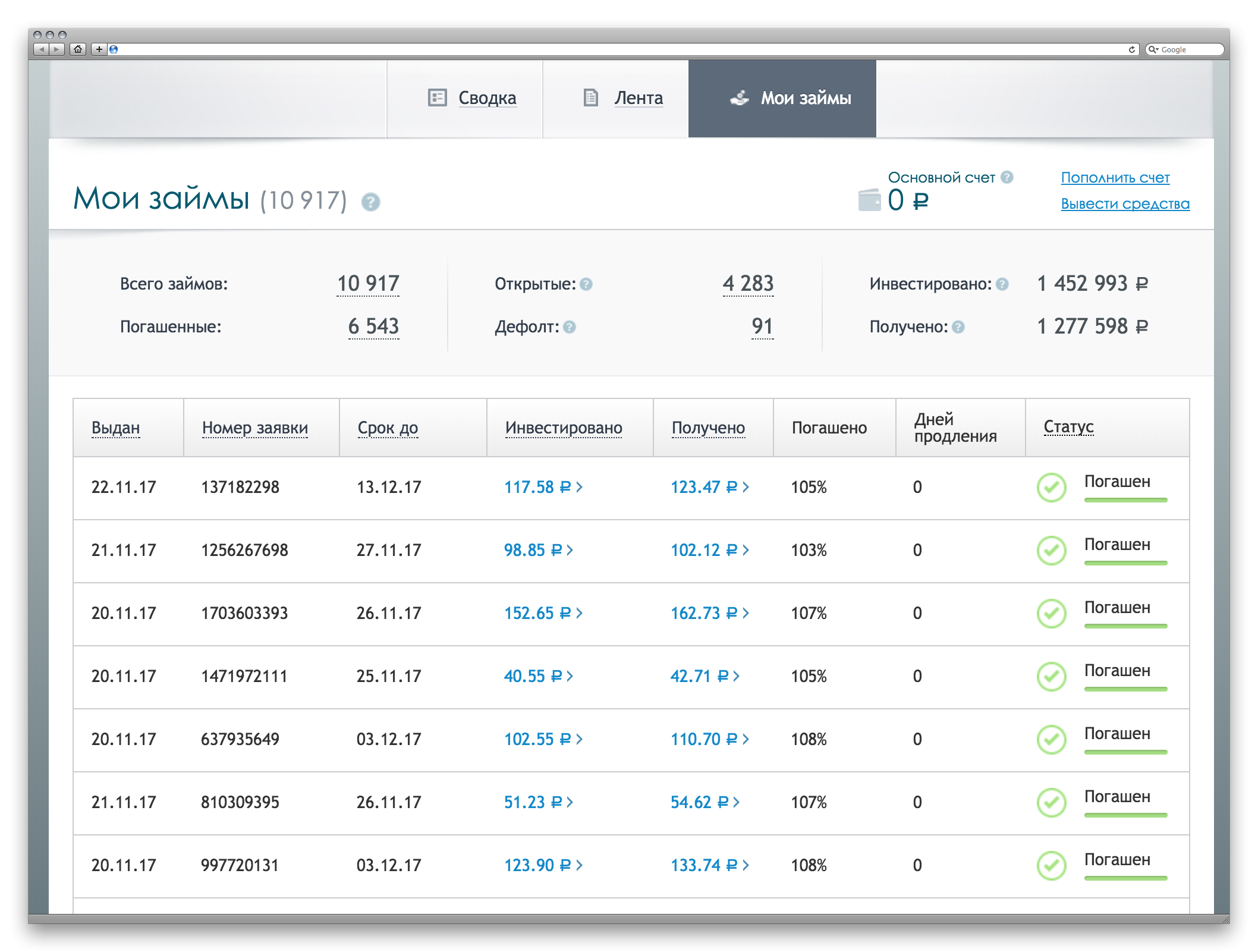Click help icon next to Получено summary
This screenshot has height=952, width=1258.
click(x=958, y=327)
